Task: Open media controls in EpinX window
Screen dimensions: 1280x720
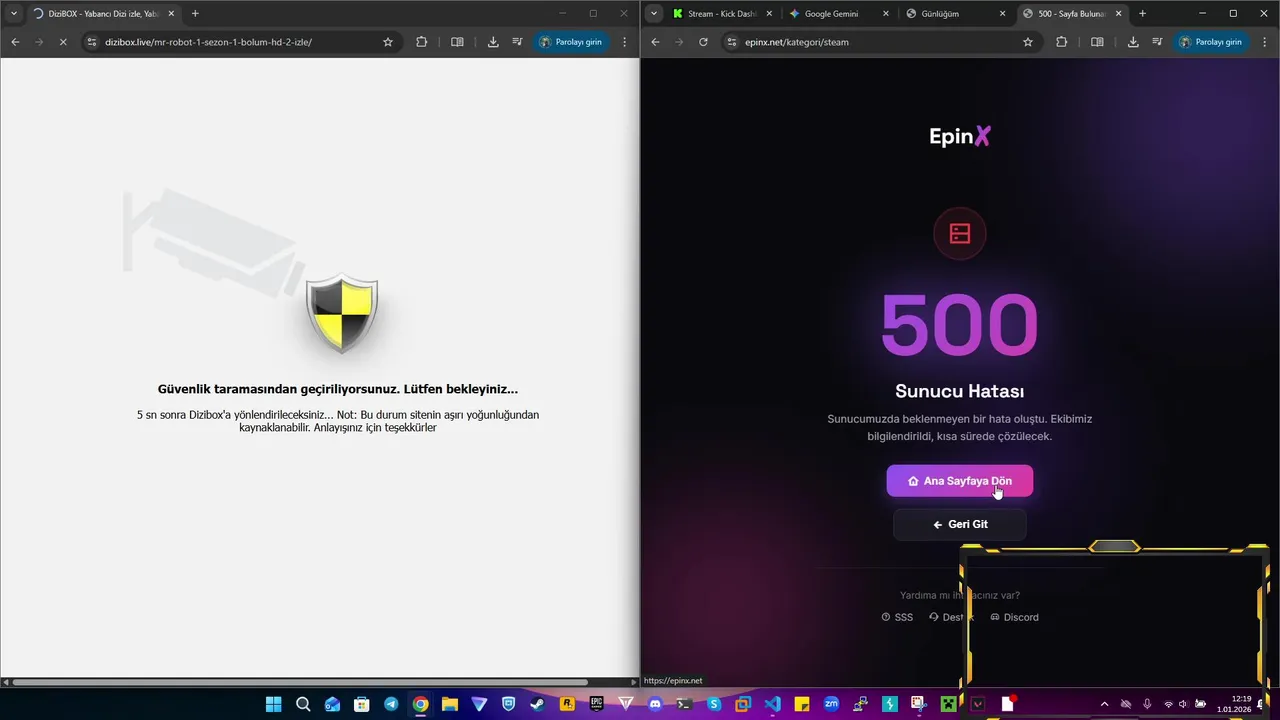Action: [1157, 42]
